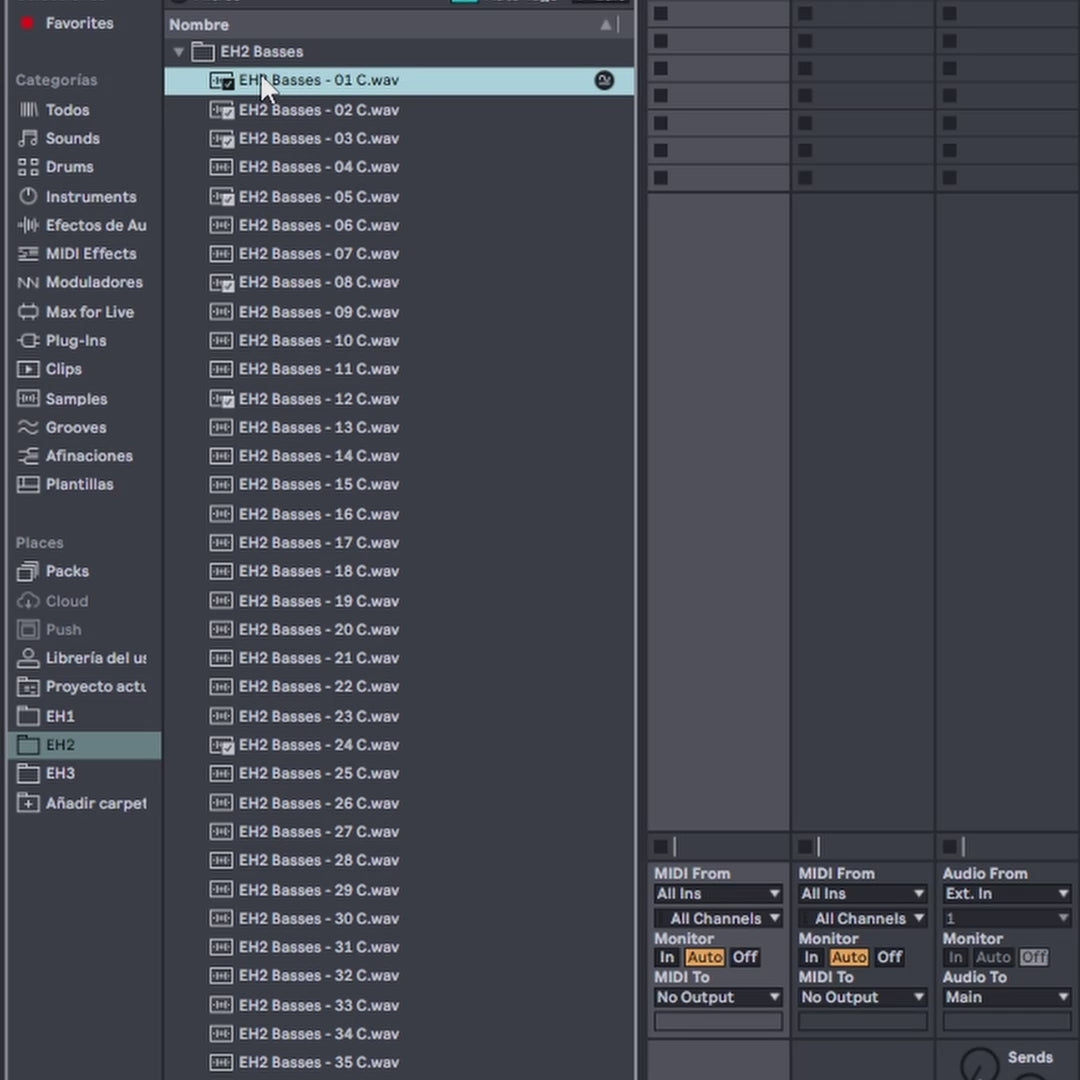Click second track clip stop button
The width and height of the screenshot is (1080, 1080).
(x=804, y=847)
